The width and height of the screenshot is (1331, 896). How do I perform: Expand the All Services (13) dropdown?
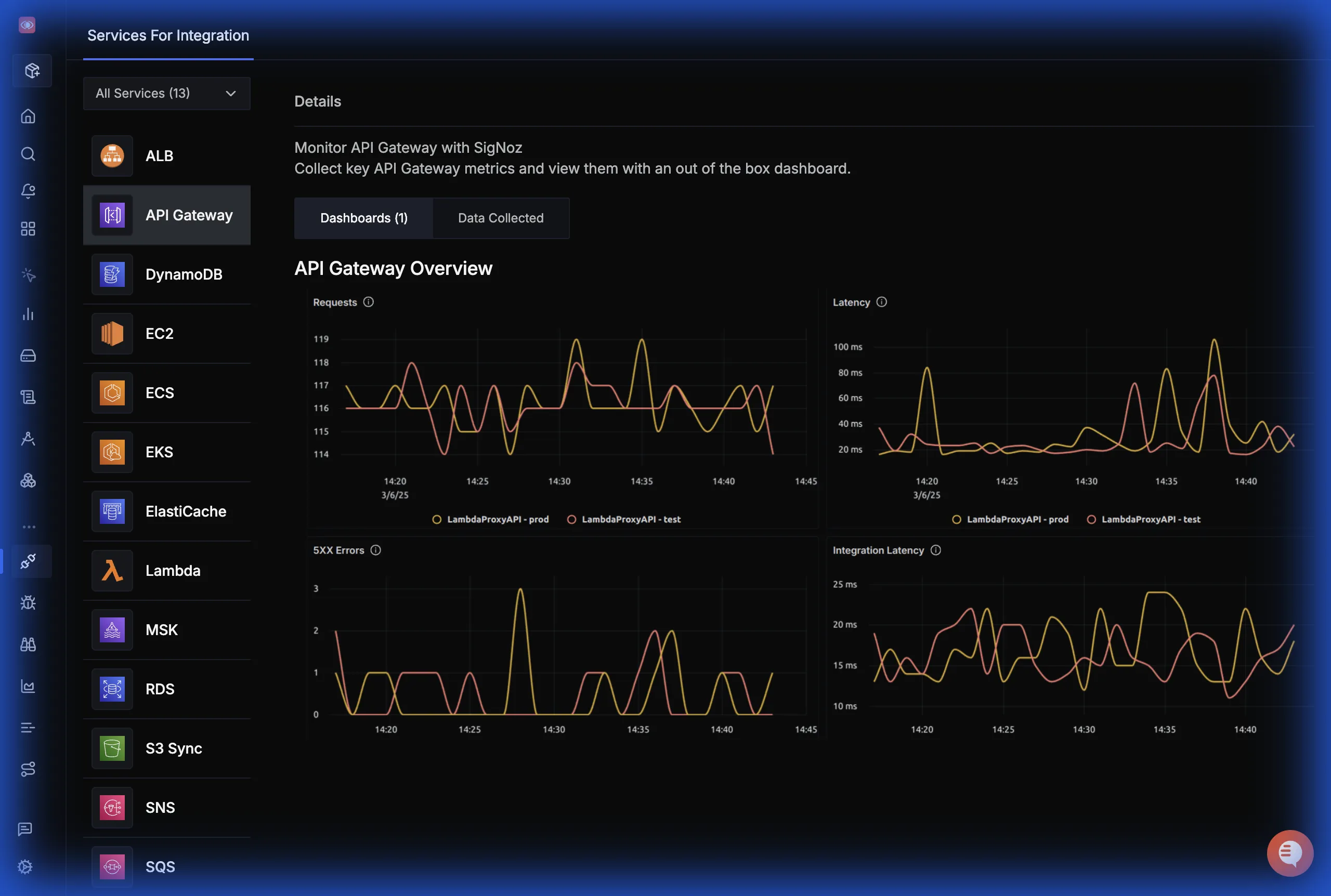[x=166, y=93]
